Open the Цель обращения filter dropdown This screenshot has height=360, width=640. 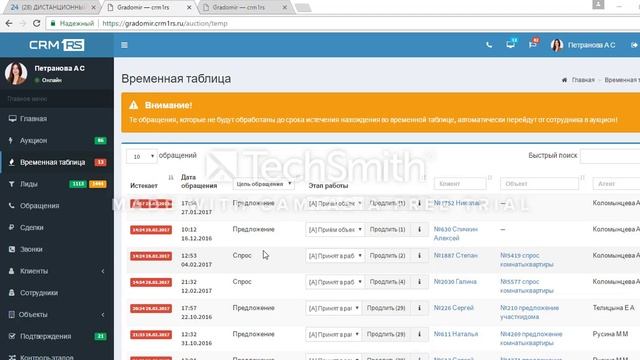263,184
